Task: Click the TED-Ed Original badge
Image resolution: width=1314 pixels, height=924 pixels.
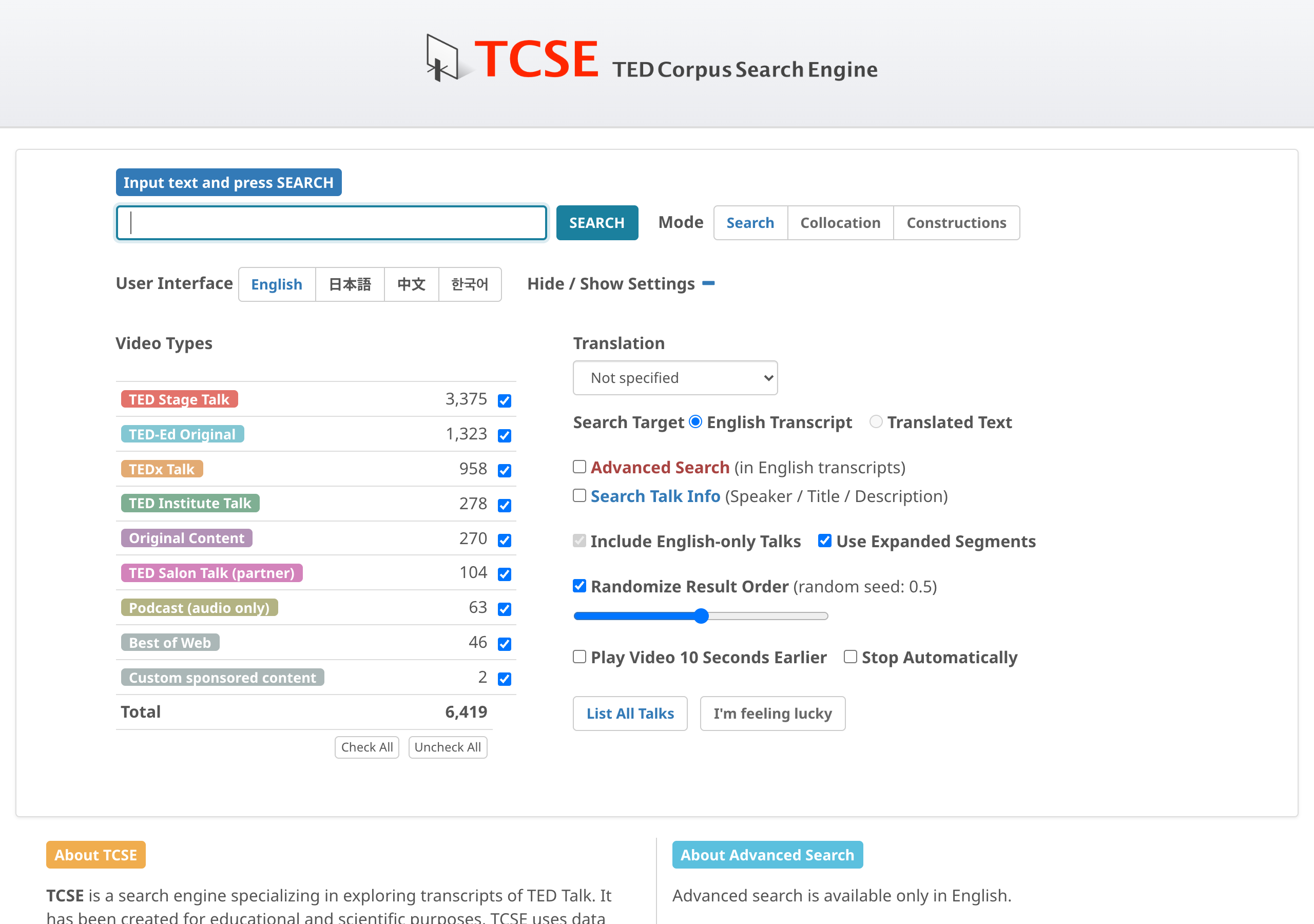Action: 182,434
